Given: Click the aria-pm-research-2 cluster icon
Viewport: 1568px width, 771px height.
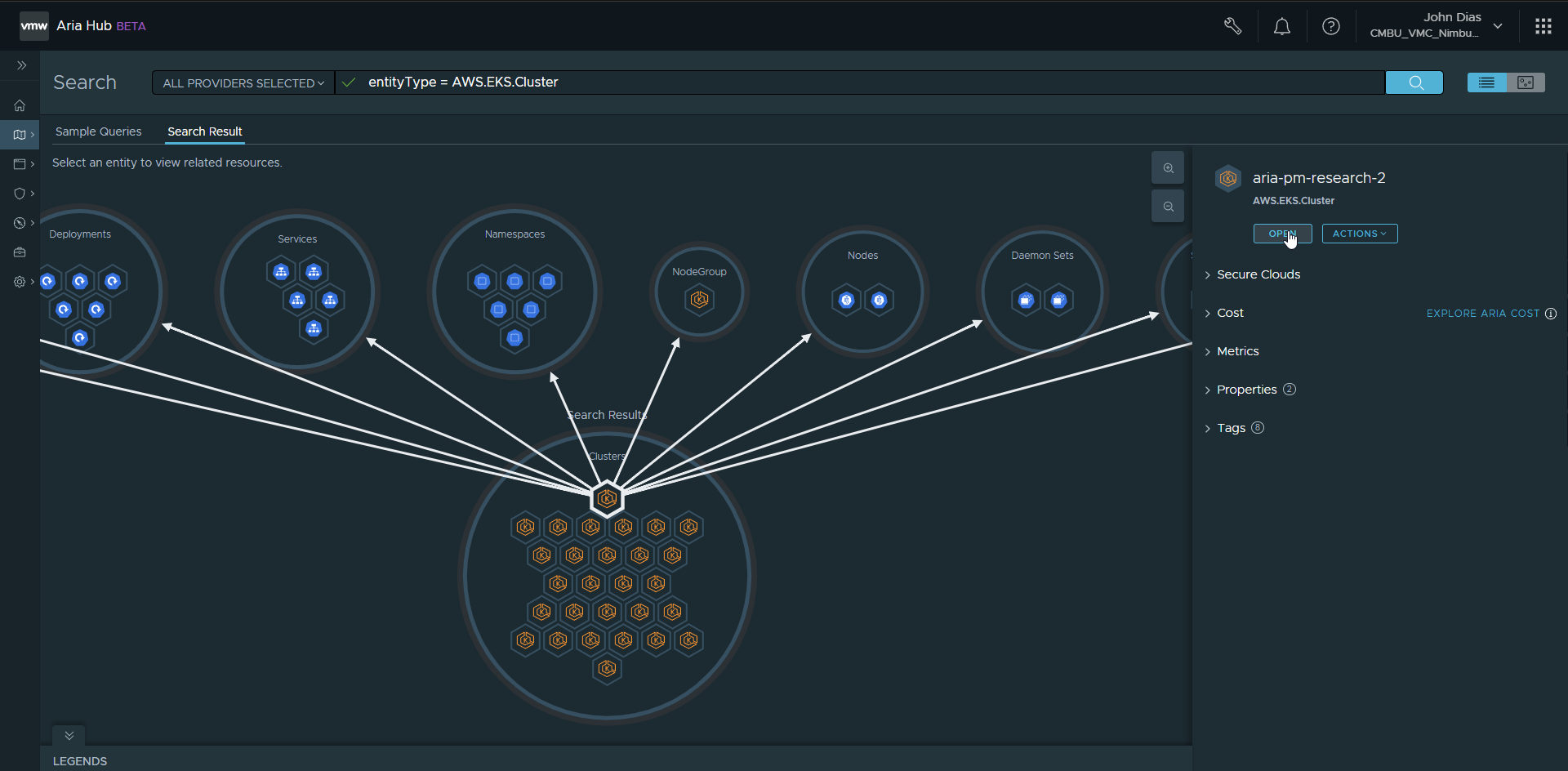Looking at the screenshot, I should pos(1228,178).
